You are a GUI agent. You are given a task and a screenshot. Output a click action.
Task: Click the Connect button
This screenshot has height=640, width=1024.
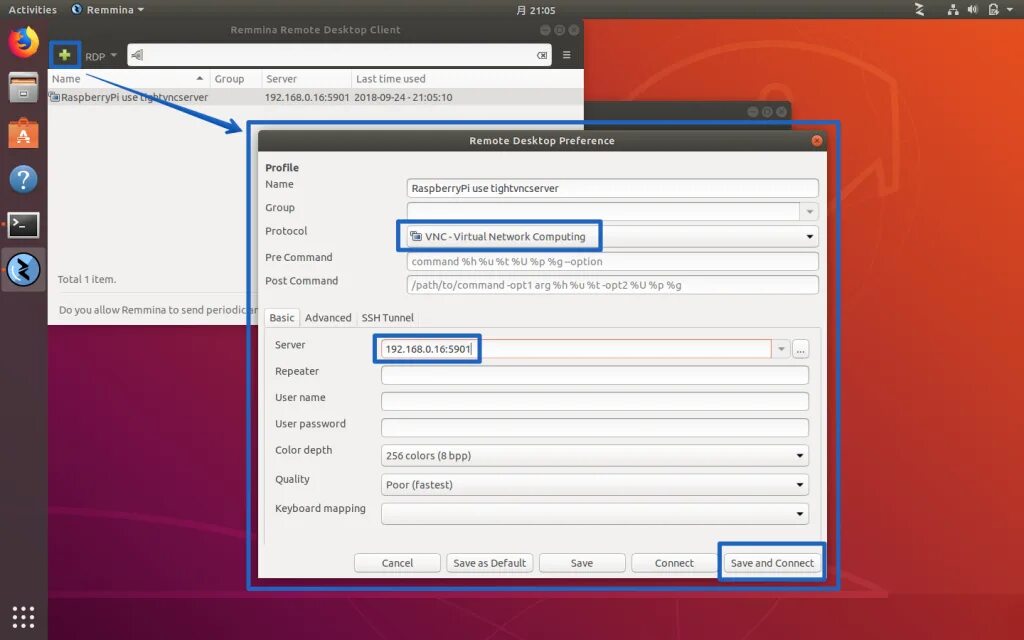pos(674,563)
